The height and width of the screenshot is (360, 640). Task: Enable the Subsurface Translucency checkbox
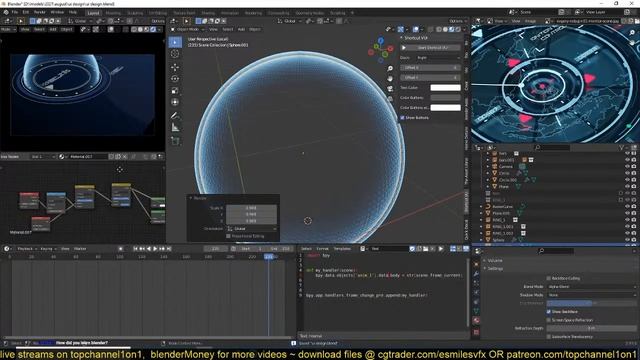(549, 337)
